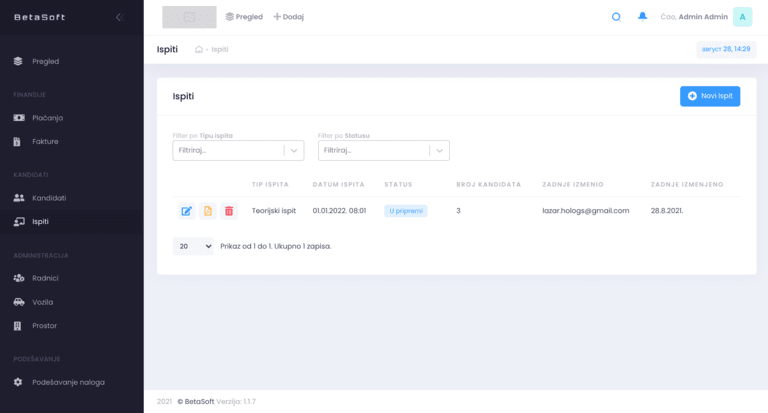The width and height of the screenshot is (768, 413).
Task: Open the Kandidati sidebar item
Action: click(72, 198)
